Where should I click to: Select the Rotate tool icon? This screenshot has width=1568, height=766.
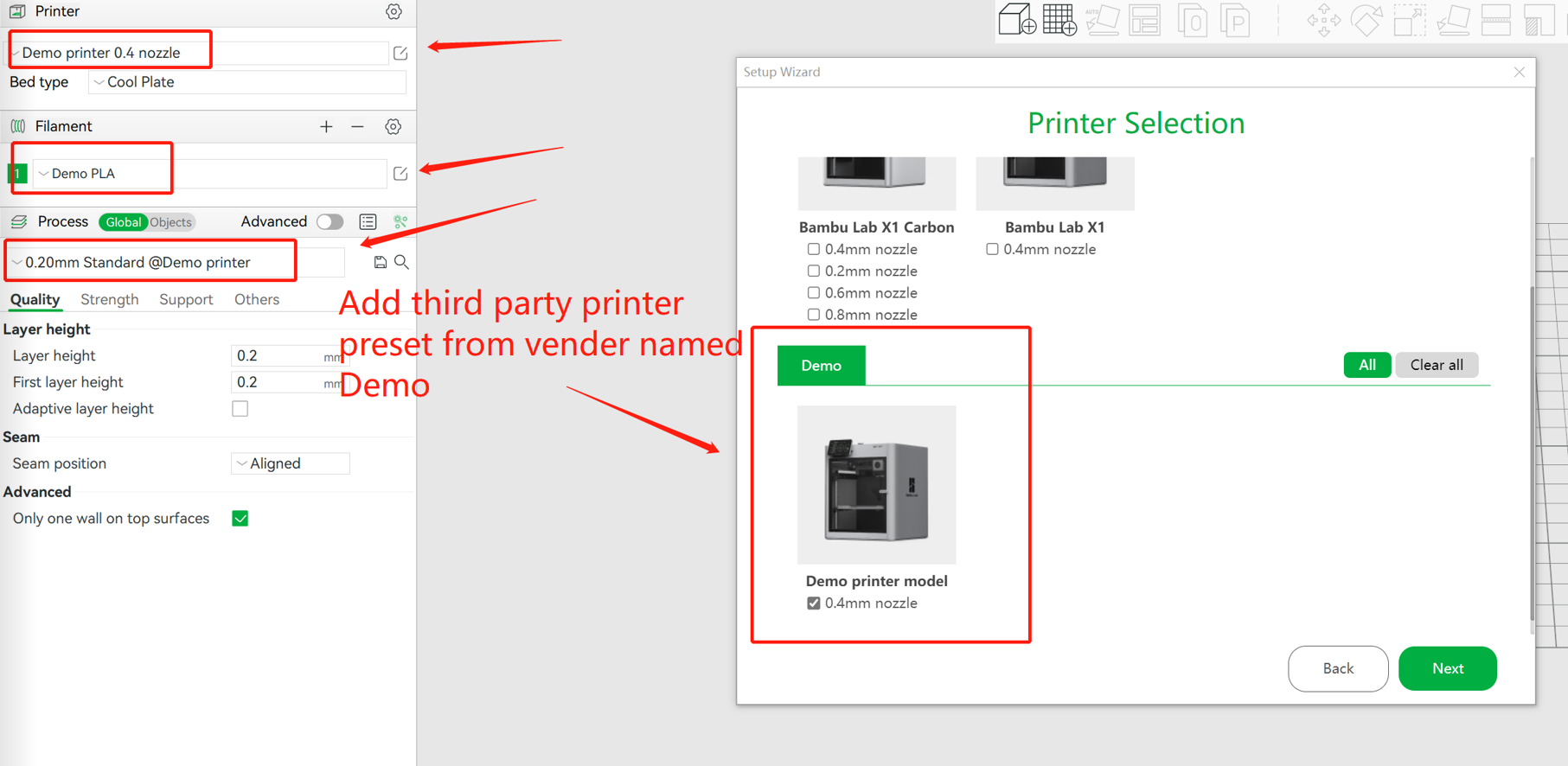[x=1366, y=20]
